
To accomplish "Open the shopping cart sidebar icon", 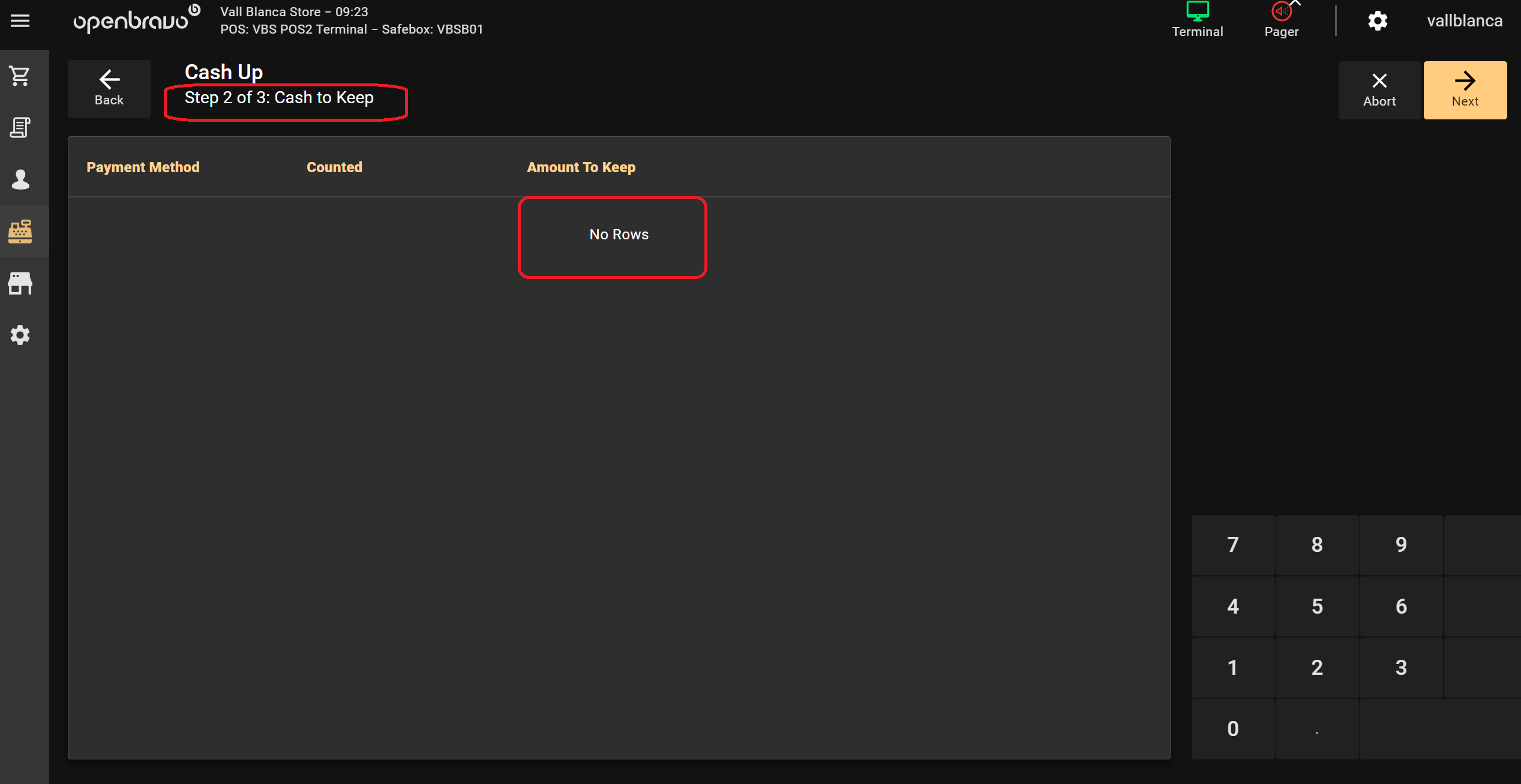I will point(20,76).
